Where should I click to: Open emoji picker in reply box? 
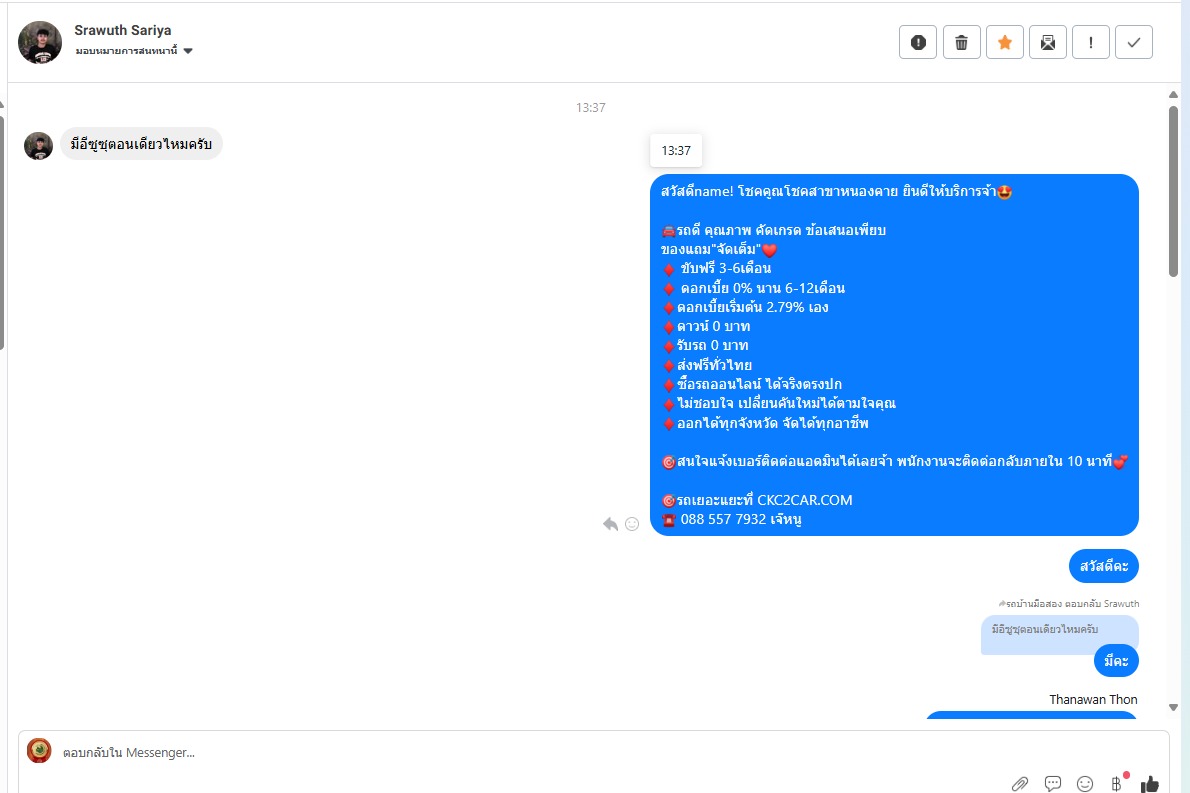point(1085,783)
